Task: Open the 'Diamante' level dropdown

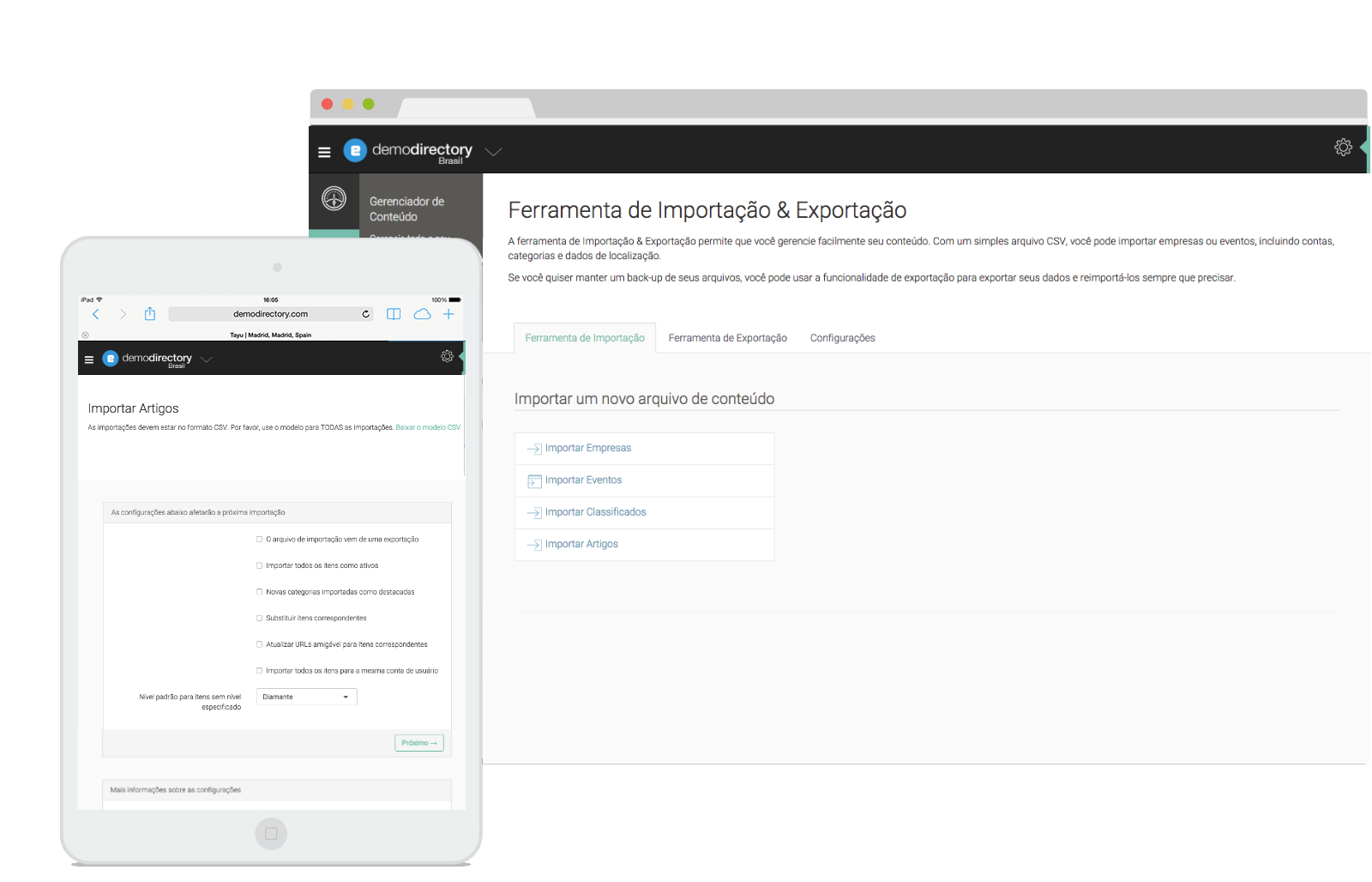Action: point(306,697)
